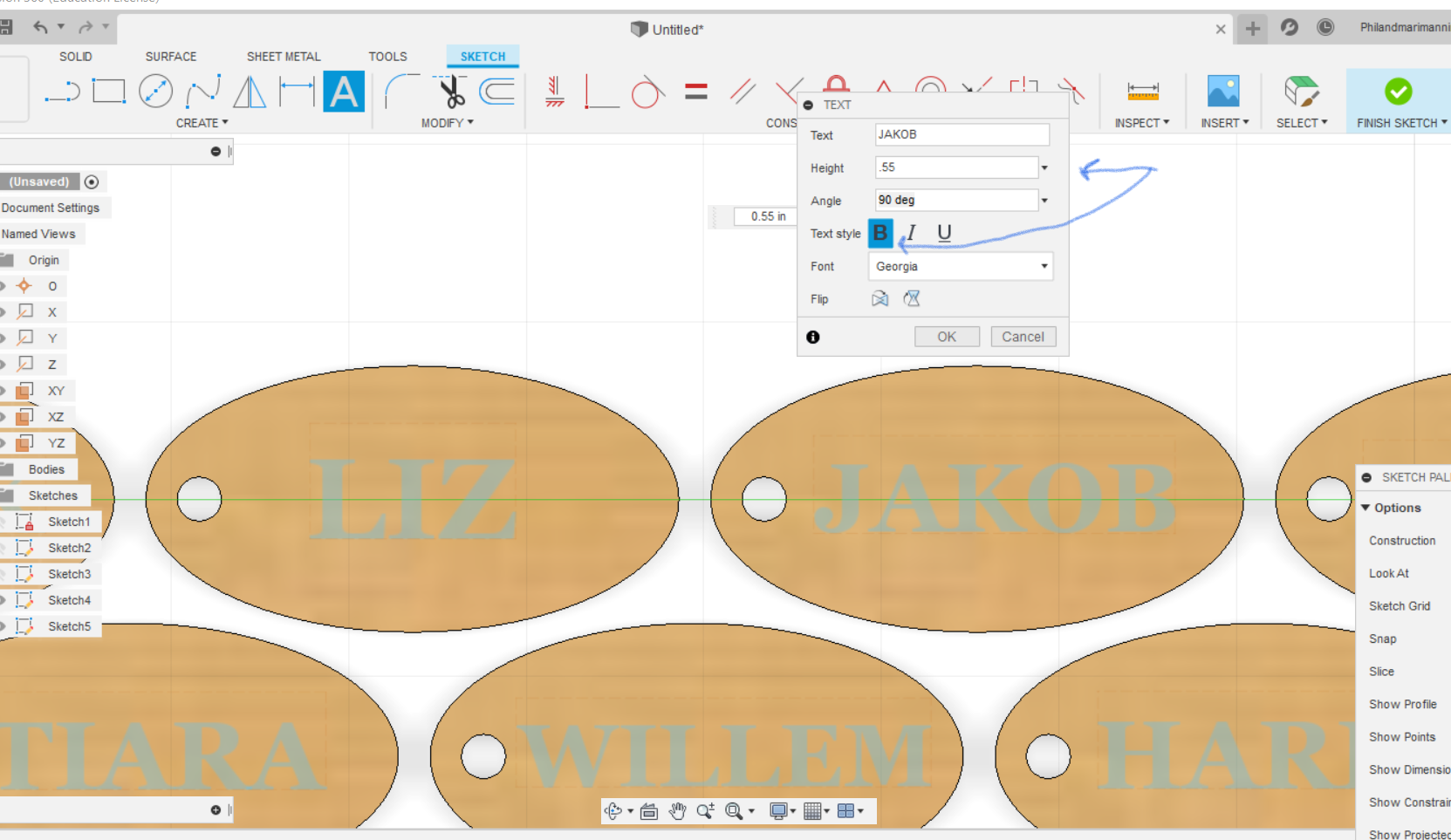Enable italic text style
Image resolution: width=1451 pixels, height=840 pixels.
(x=910, y=232)
